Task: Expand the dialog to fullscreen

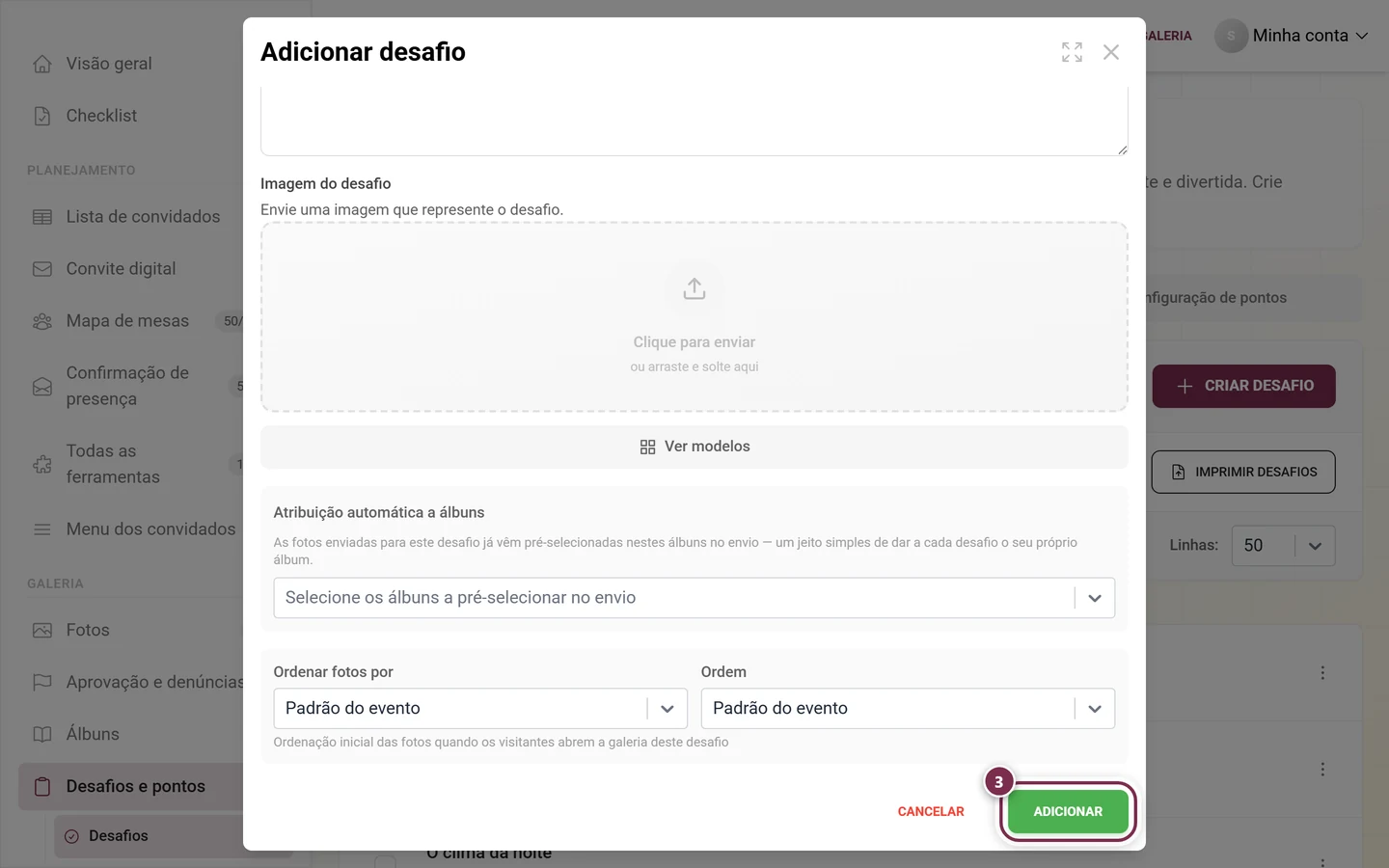Action: (x=1072, y=52)
